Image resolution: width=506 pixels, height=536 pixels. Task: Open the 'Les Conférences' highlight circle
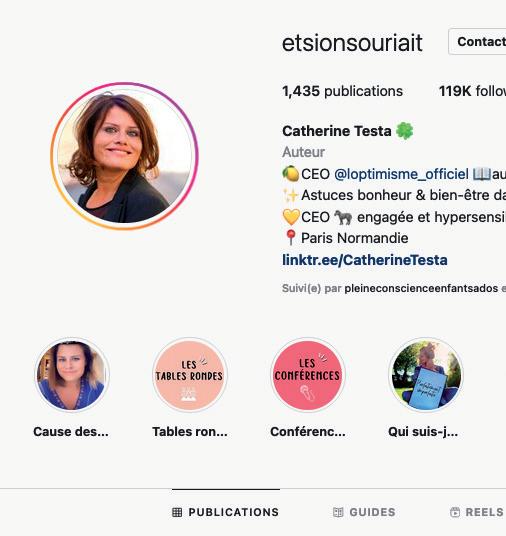pyautogui.click(x=308, y=375)
